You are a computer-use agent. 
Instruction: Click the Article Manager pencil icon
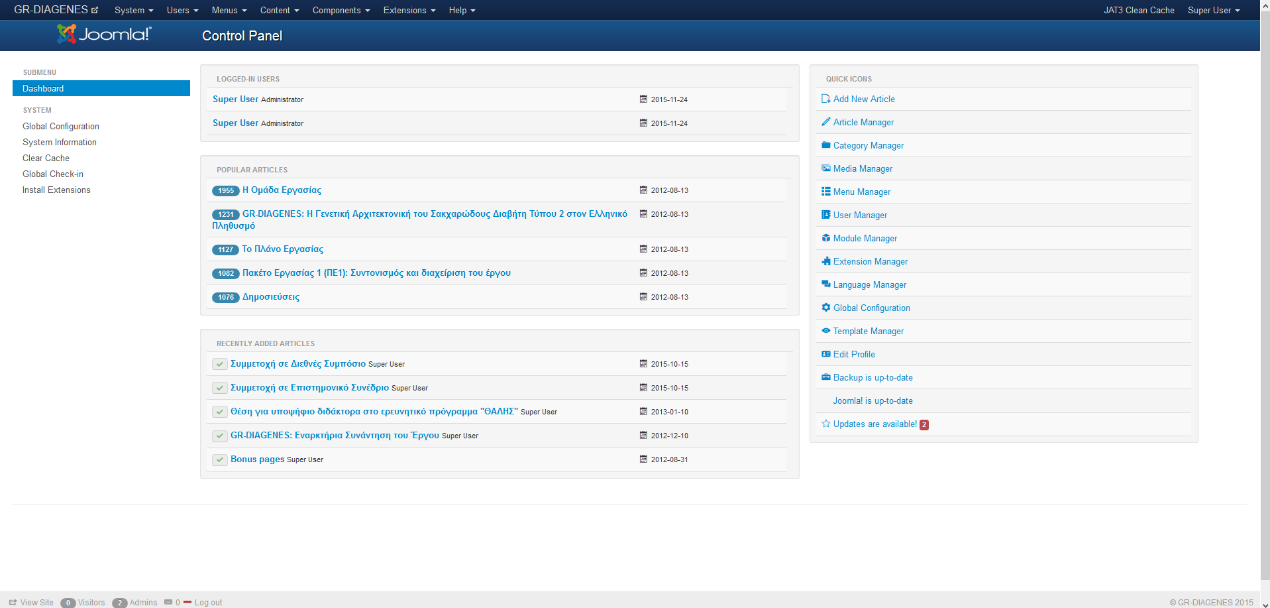pos(825,122)
